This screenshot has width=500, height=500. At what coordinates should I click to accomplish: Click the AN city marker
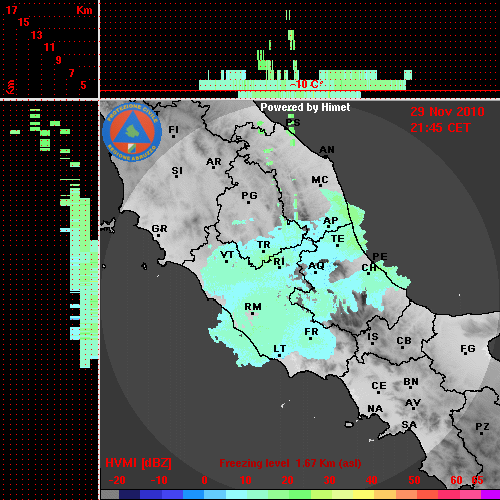pyautogui.click(x=326, y=156)
